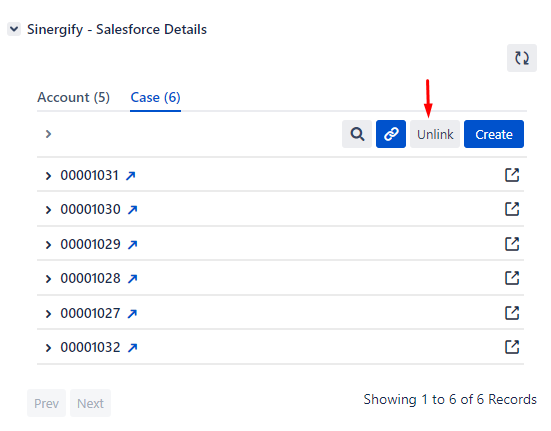Click popout icon for case 00001029

(512, 244)
